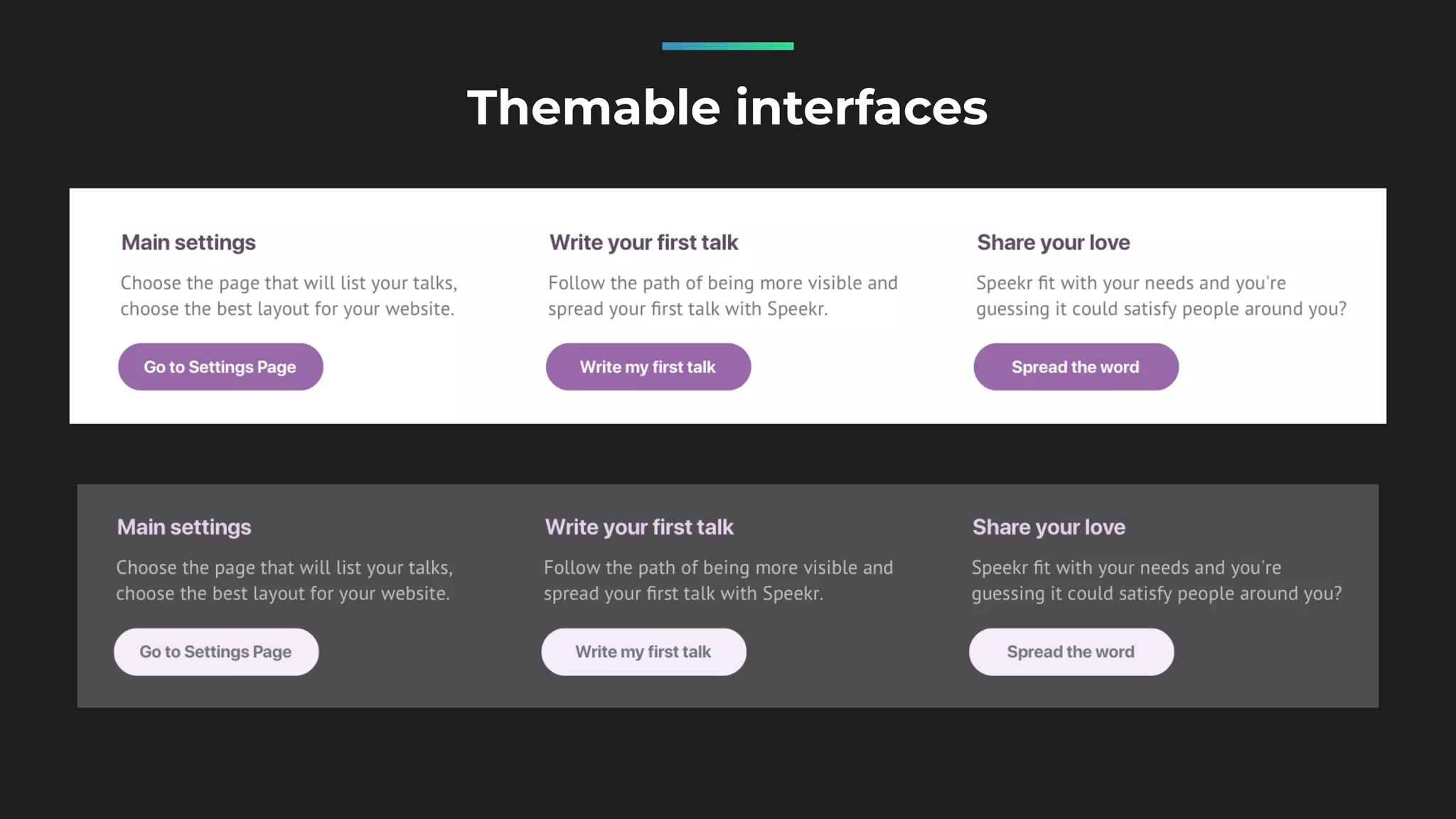Click Write your first talk heading in dark panel

pyautogui.click(x=639, y=527)
